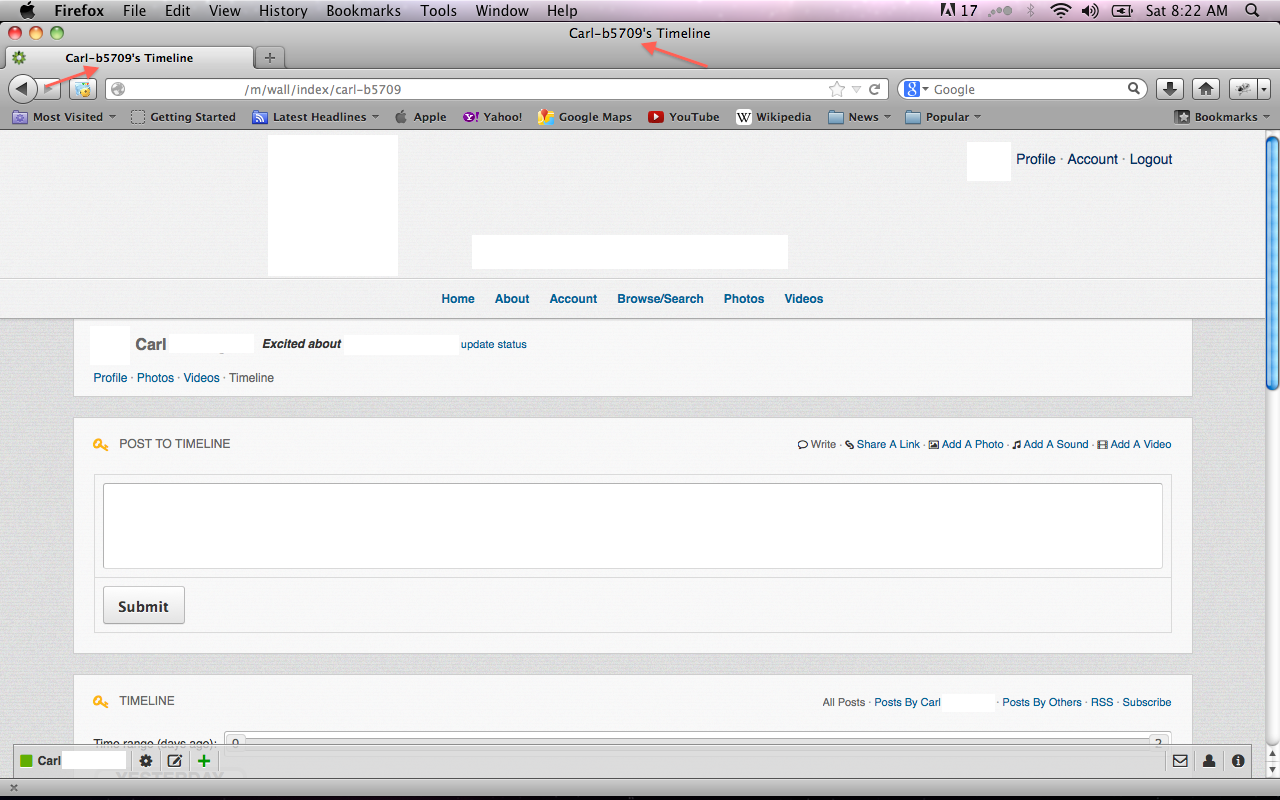Open the News bookmarks folder
The height and width of the screenshot is (800, 1280).
860,117
